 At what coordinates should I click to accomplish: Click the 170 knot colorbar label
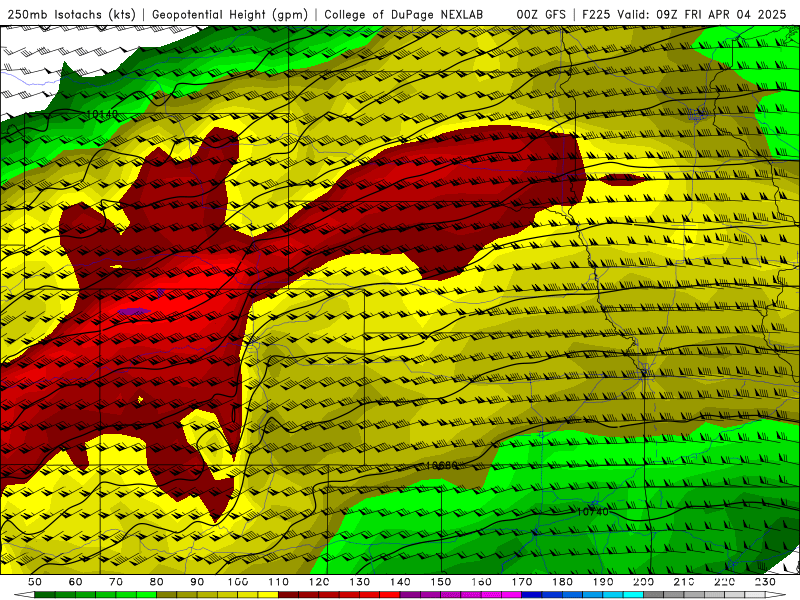(x=522, y=582)
